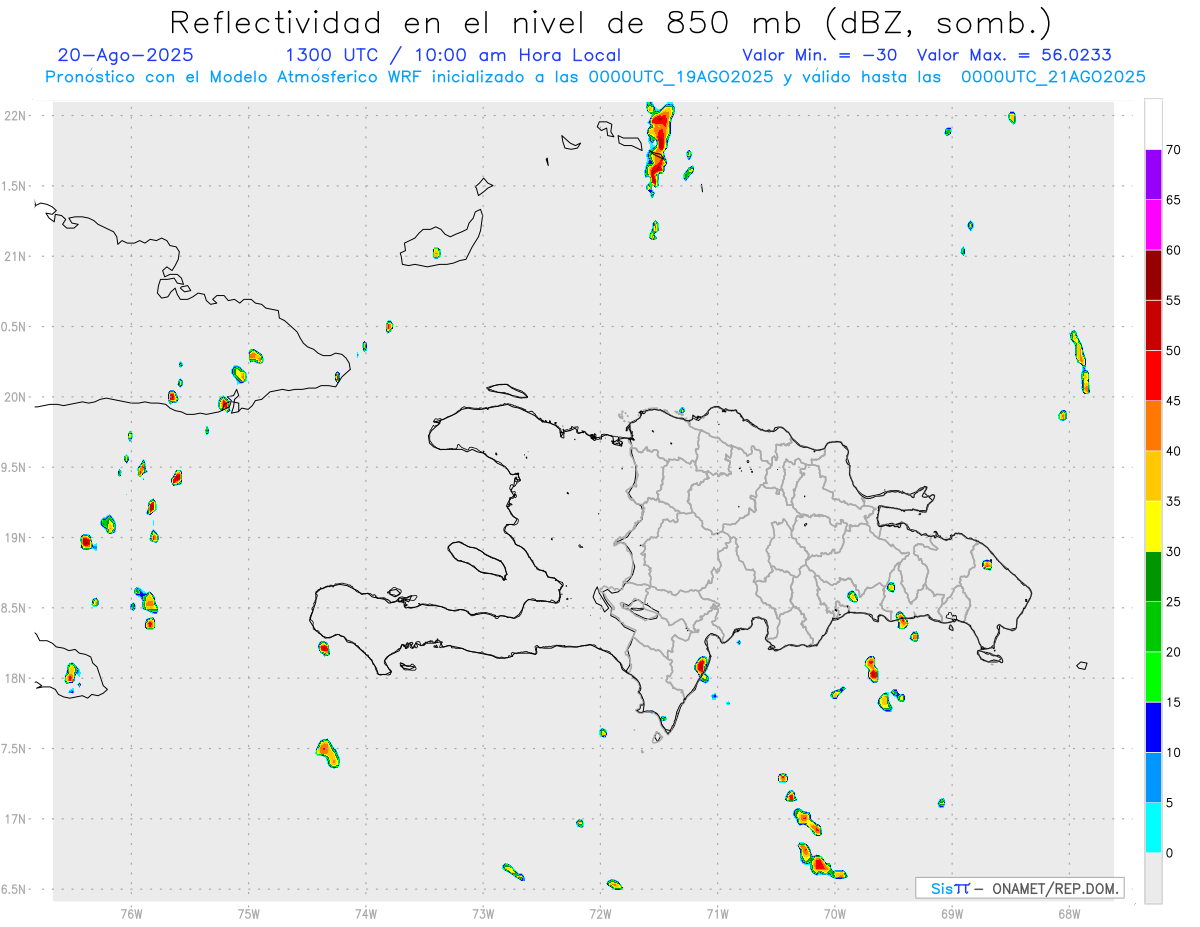
Task: Click the colorbar label "5"
Action: (1170, 802)
